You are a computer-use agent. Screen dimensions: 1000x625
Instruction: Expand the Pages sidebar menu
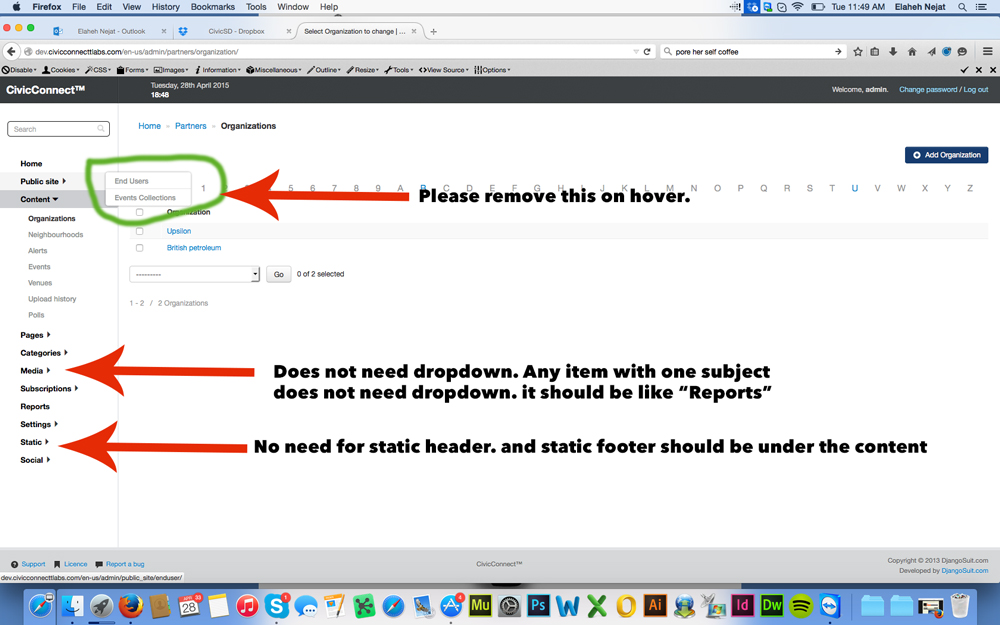click(35, 335)
